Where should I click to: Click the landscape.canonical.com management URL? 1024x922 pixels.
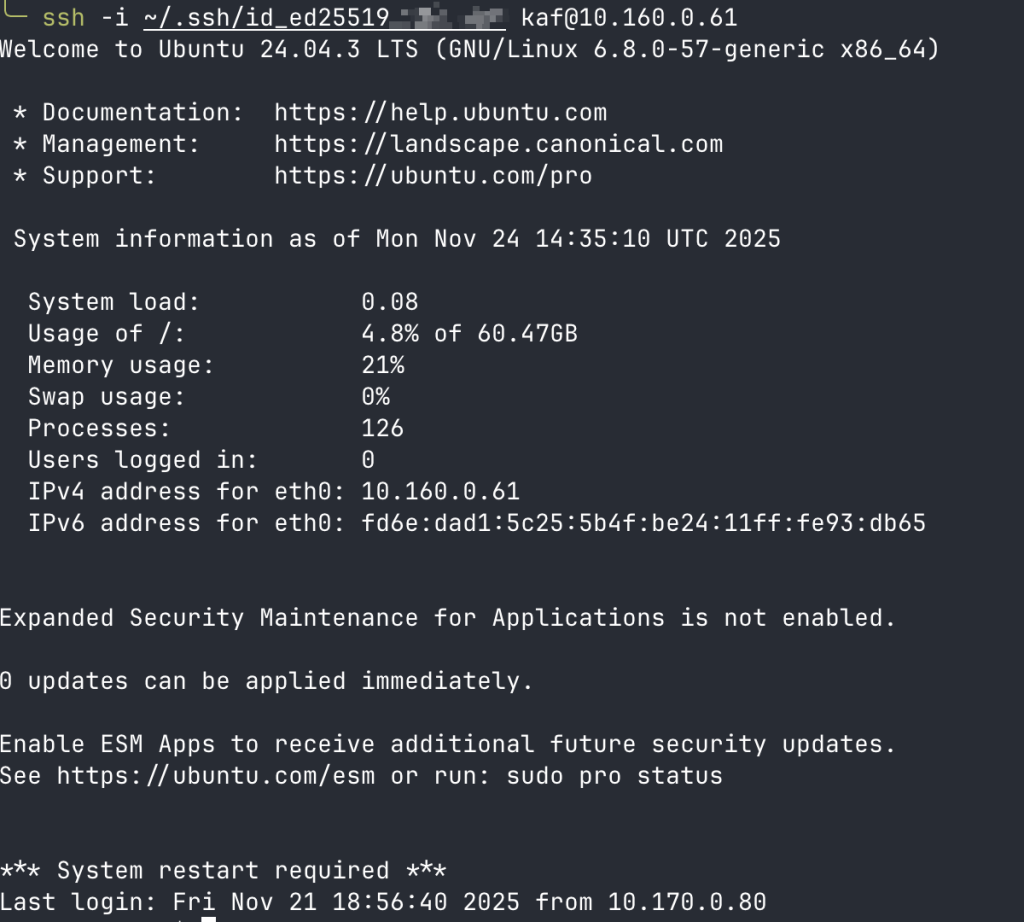pyautogui.click(x=498, y=145)
